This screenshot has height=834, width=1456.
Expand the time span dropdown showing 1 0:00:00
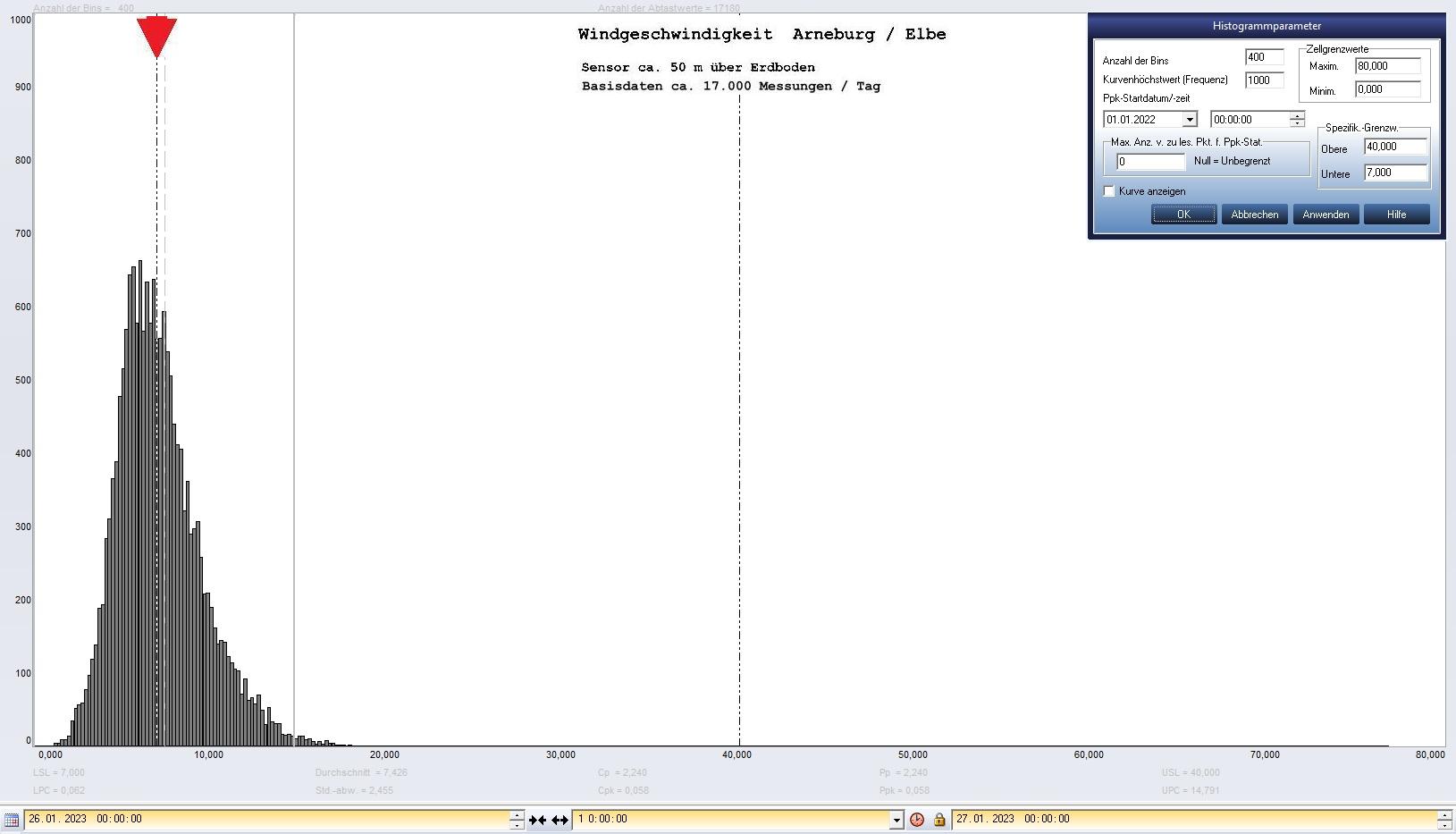coord(896,820)
